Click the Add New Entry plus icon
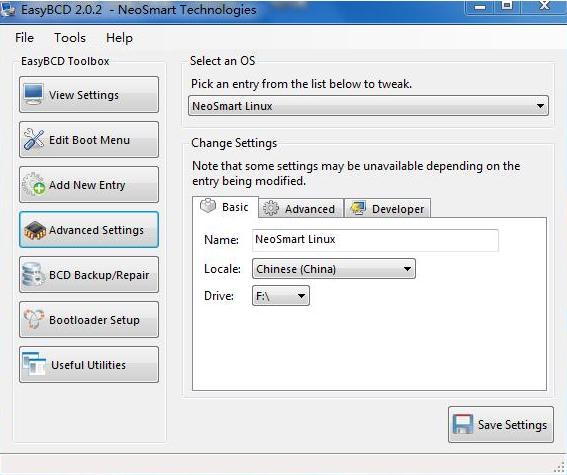The height and width of the screenshot is (475, 567). [x=34, y=184]
